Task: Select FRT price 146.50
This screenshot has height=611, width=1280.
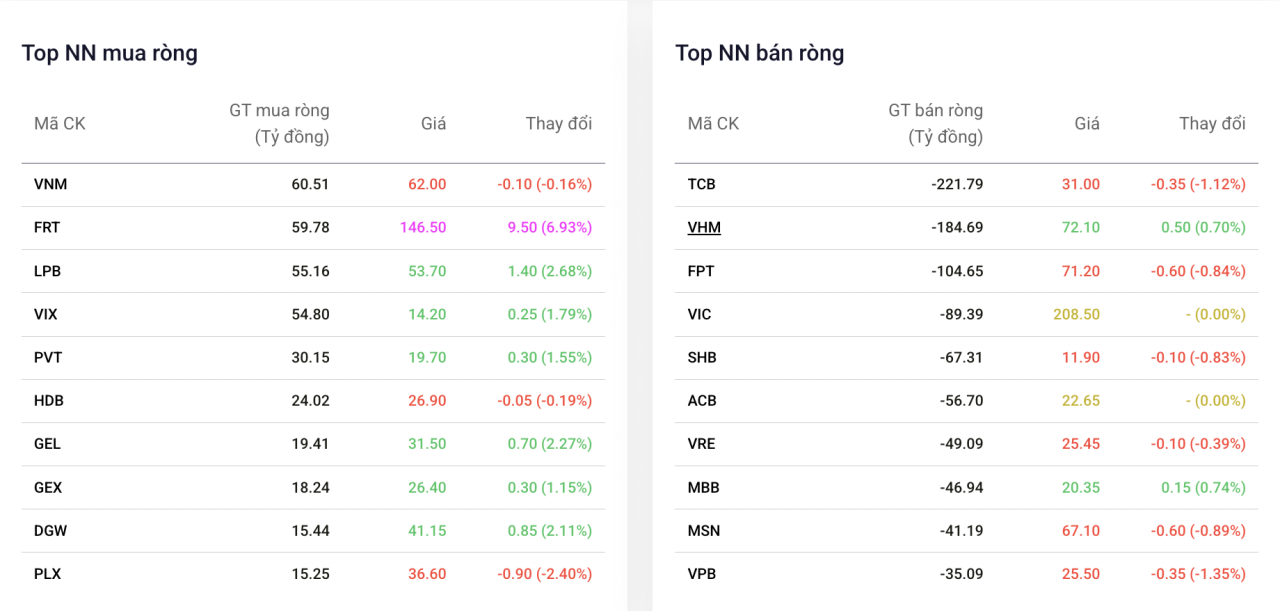Action: [423, 227]
